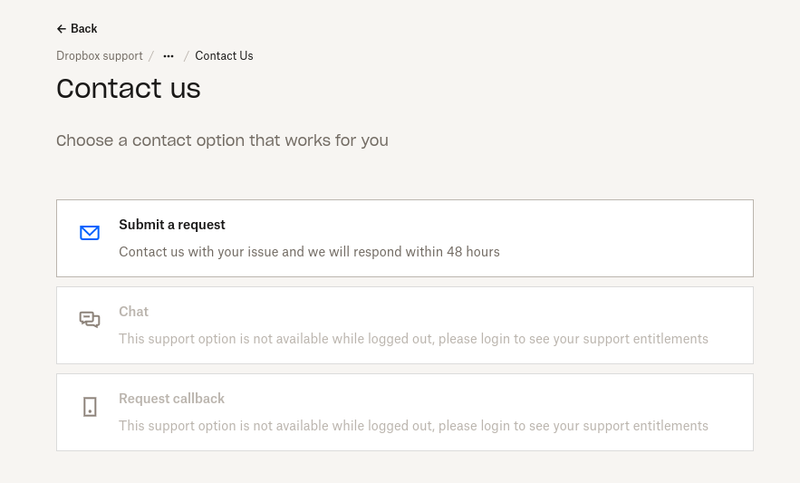Click the Chat unavailable description text
Viewport: 800px width, 483px height.
click(x=413, y=339)
